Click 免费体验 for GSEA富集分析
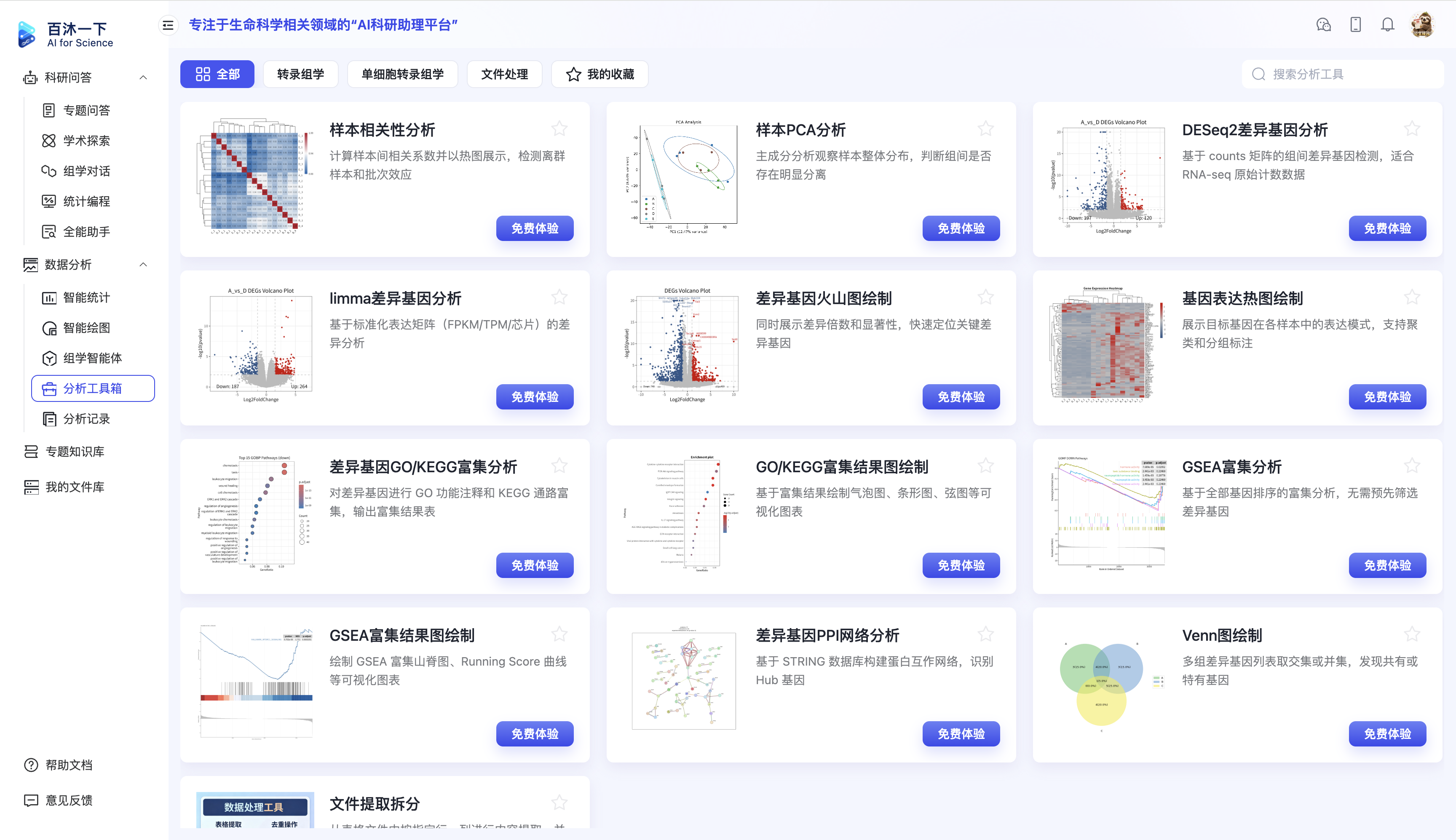The image size is (1456, 840). click(x=1387, y=565)
